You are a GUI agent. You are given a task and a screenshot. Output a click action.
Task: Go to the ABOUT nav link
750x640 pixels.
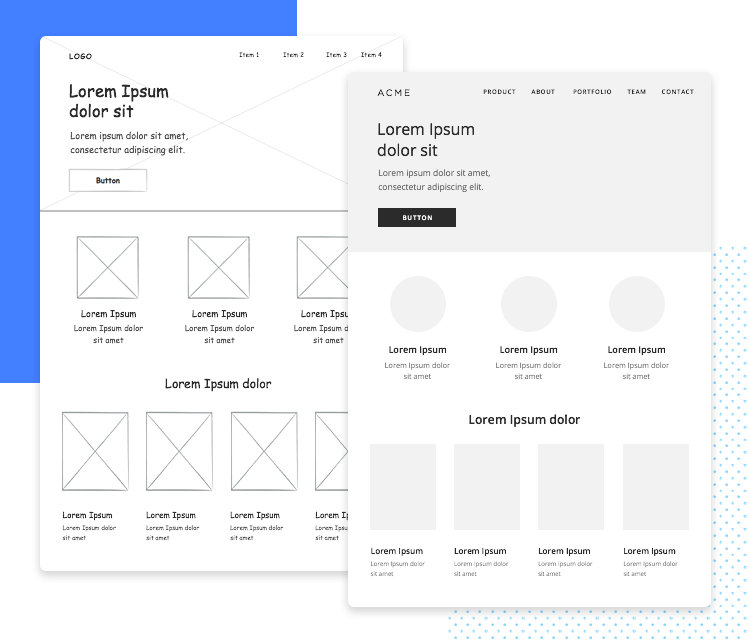pos(543,92)
